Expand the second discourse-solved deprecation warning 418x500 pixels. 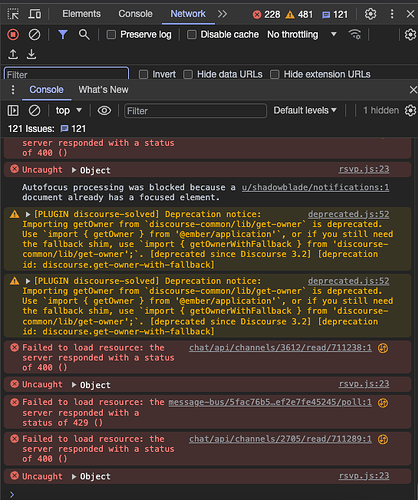click(x=28, y=281)
